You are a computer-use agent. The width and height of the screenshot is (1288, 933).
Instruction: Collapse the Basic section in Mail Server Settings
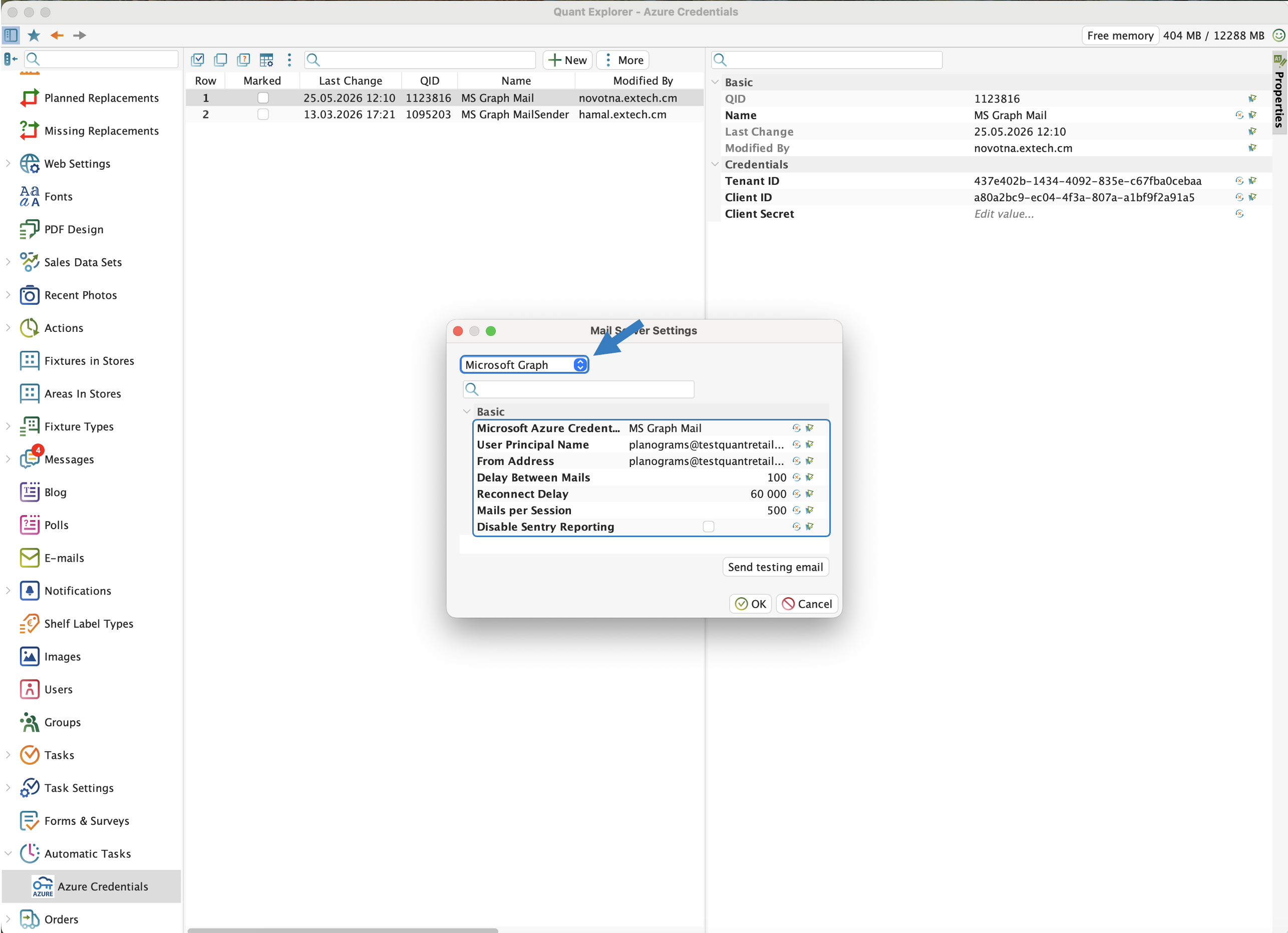tap(467, 411)
